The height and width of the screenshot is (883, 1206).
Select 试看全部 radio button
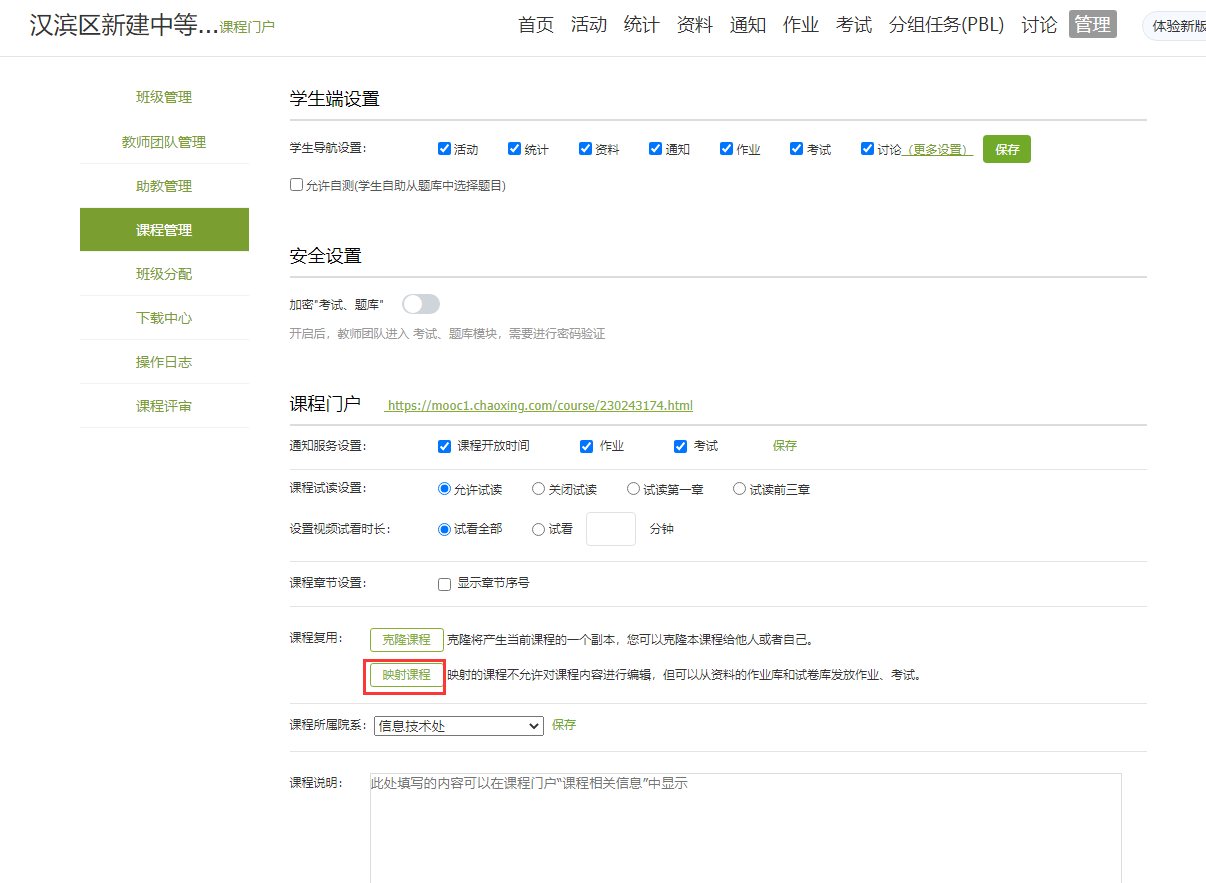(445, 529)
